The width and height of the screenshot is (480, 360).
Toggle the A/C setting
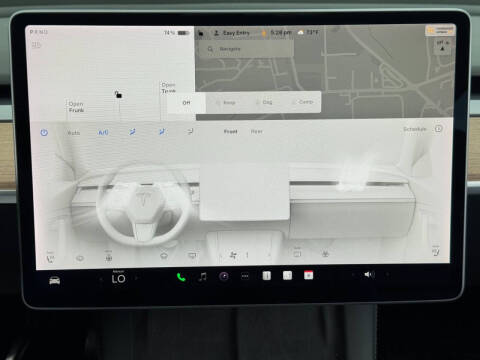tap(103, 132)
